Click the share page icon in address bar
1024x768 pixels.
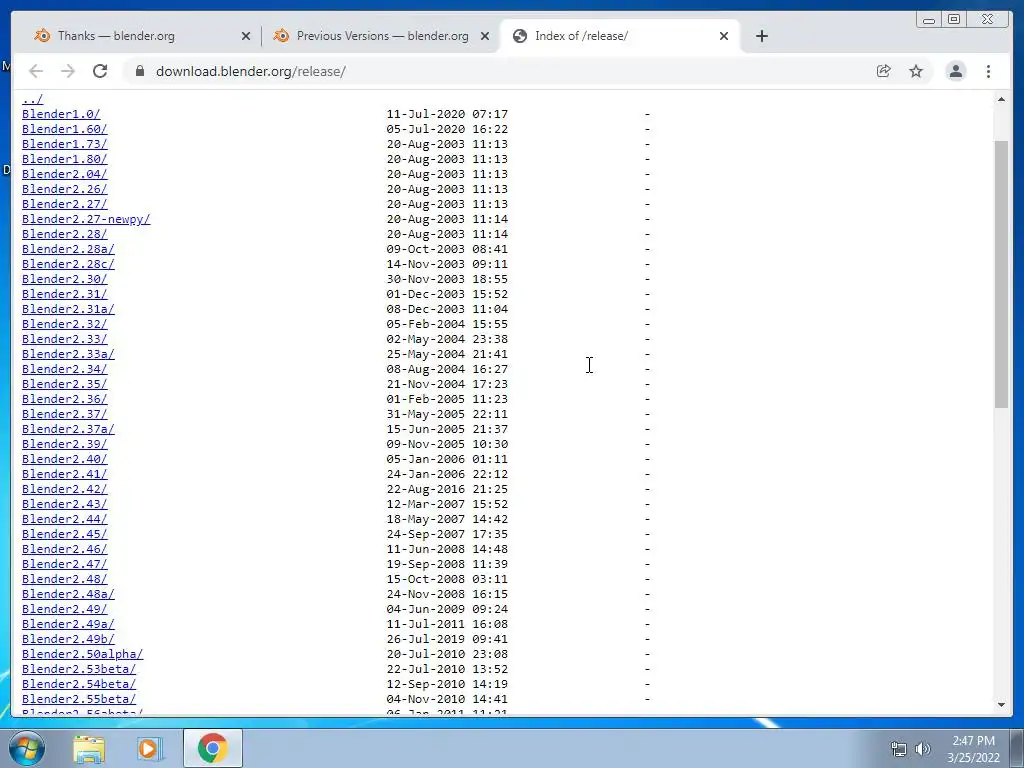(884, 71)
